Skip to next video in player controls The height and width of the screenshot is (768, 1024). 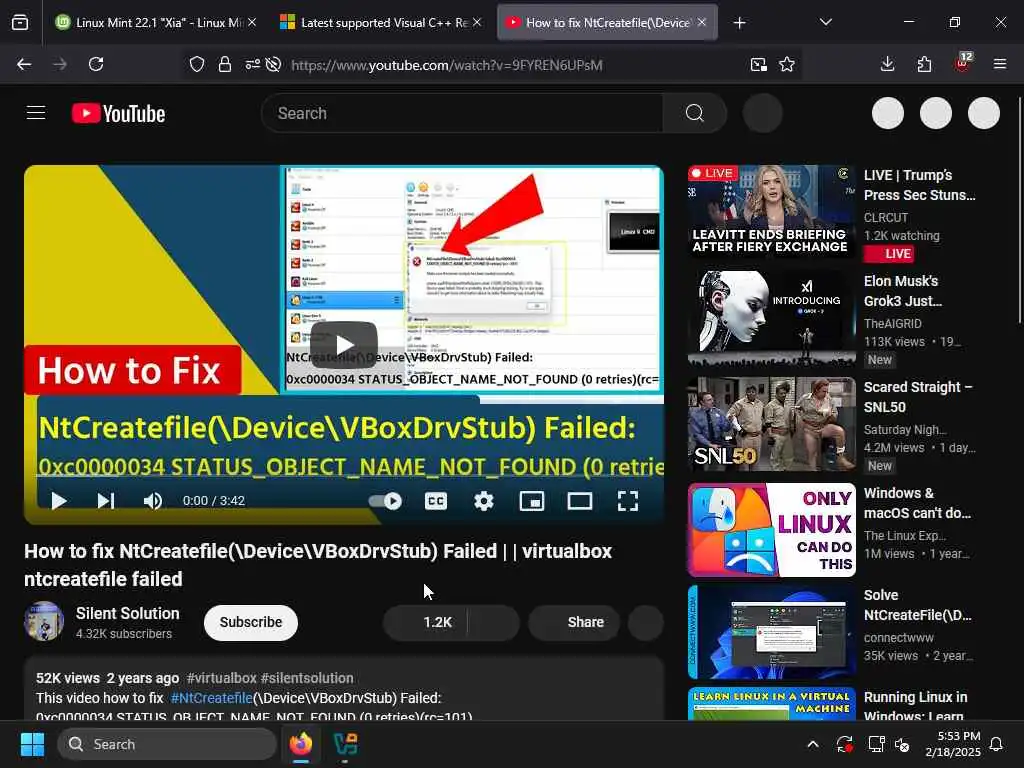coord(106,501)
